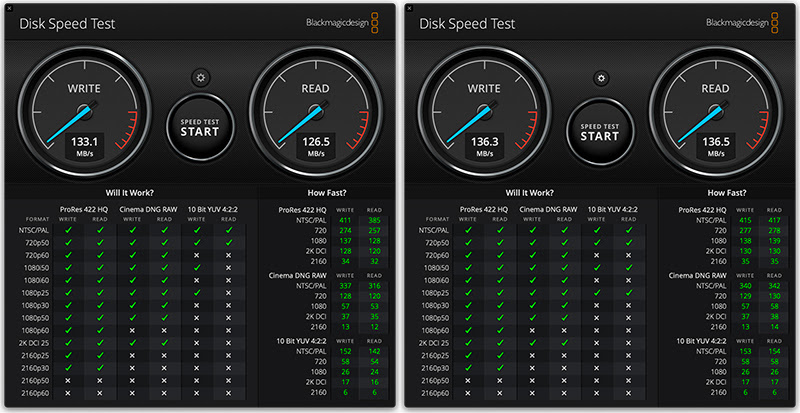Click the '1080p25' format row label in left window
This screenshot has height=413, width=800.
click(x=36, y=293)
